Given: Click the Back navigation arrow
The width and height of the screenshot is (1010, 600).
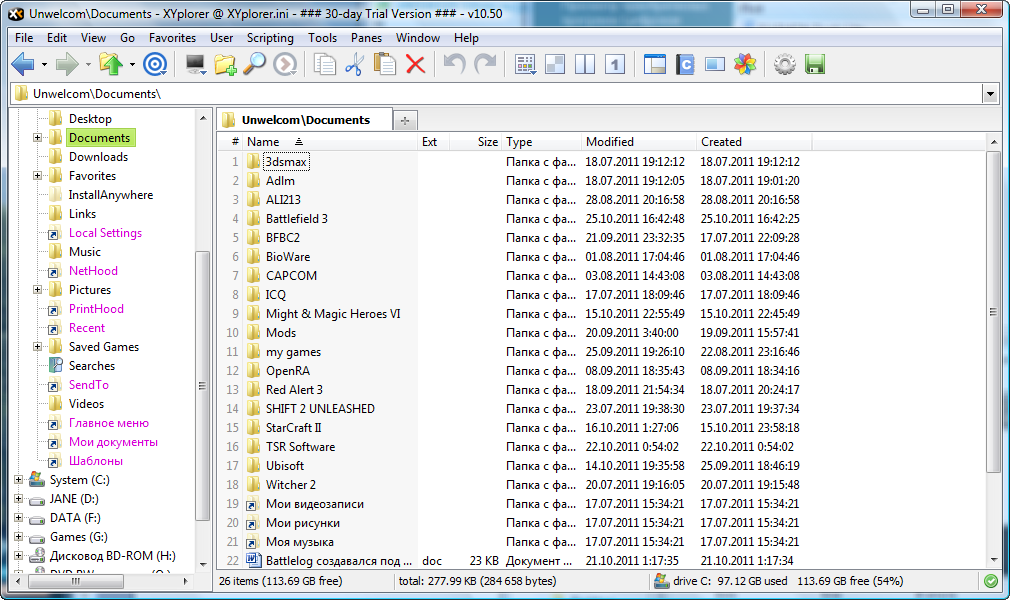Looking at the screenshot, I should click(x=23, y=65).
